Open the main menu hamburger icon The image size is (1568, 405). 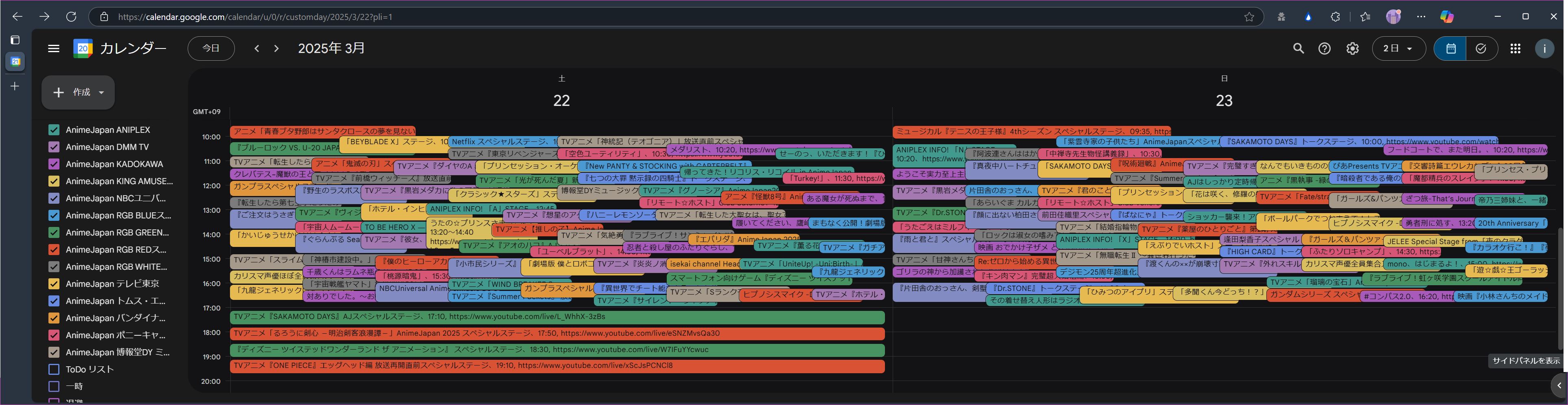coord(54,48)
